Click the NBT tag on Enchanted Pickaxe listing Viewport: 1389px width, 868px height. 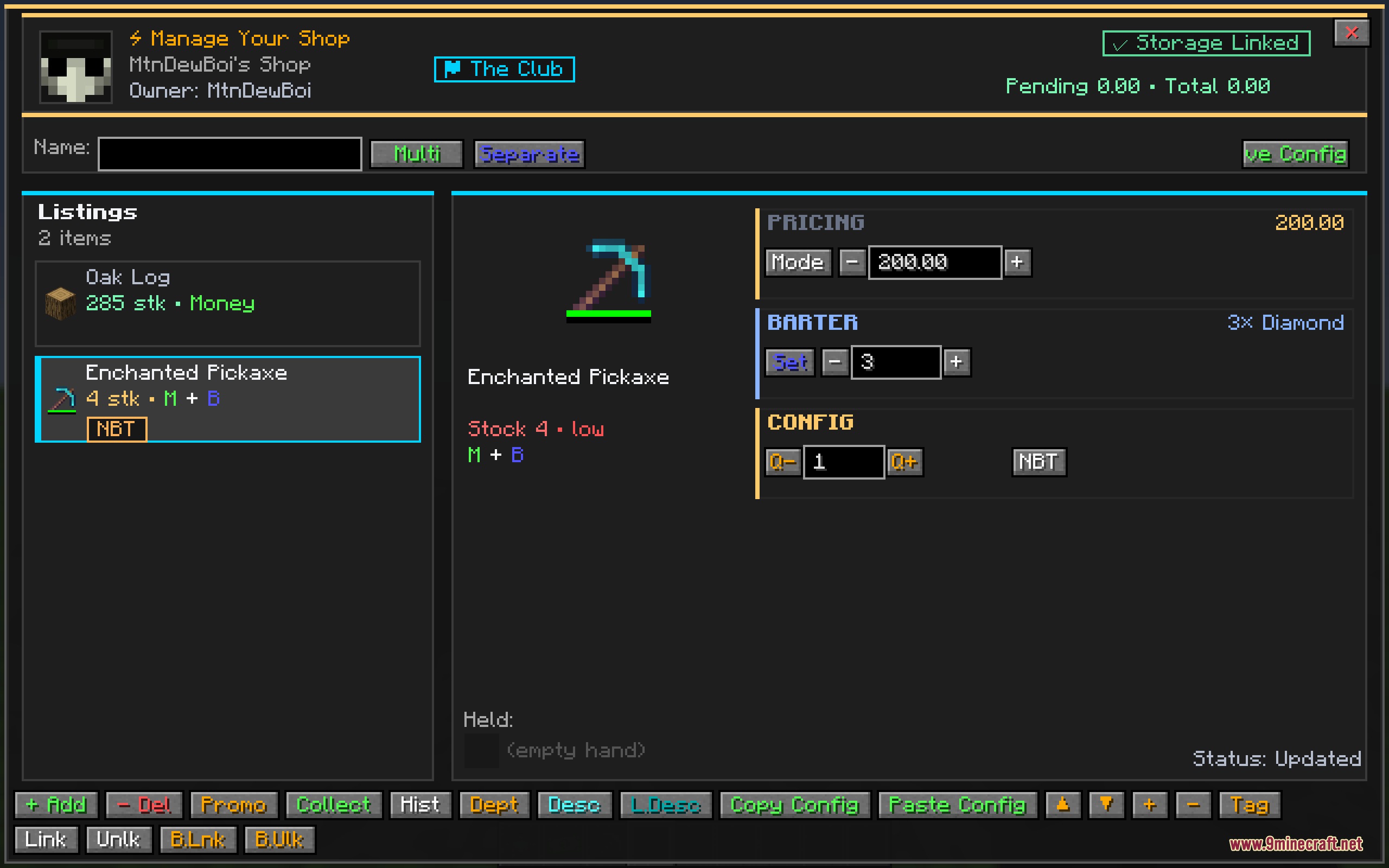117,430
